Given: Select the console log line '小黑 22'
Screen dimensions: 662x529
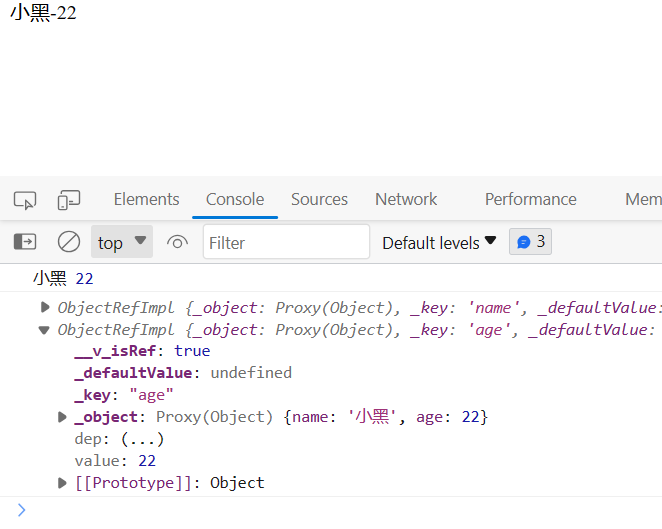Looking at the screenshot, I should [63, 279].
